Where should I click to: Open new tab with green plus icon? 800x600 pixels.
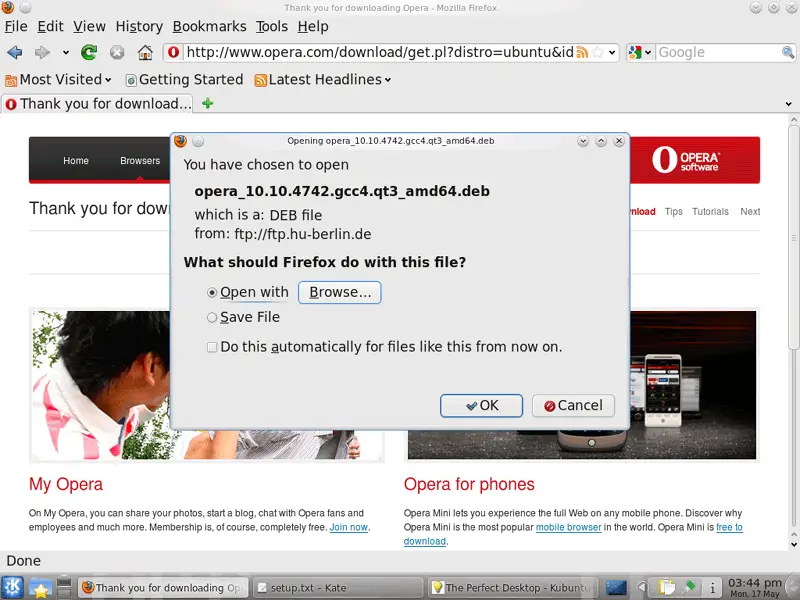[208, 103]
